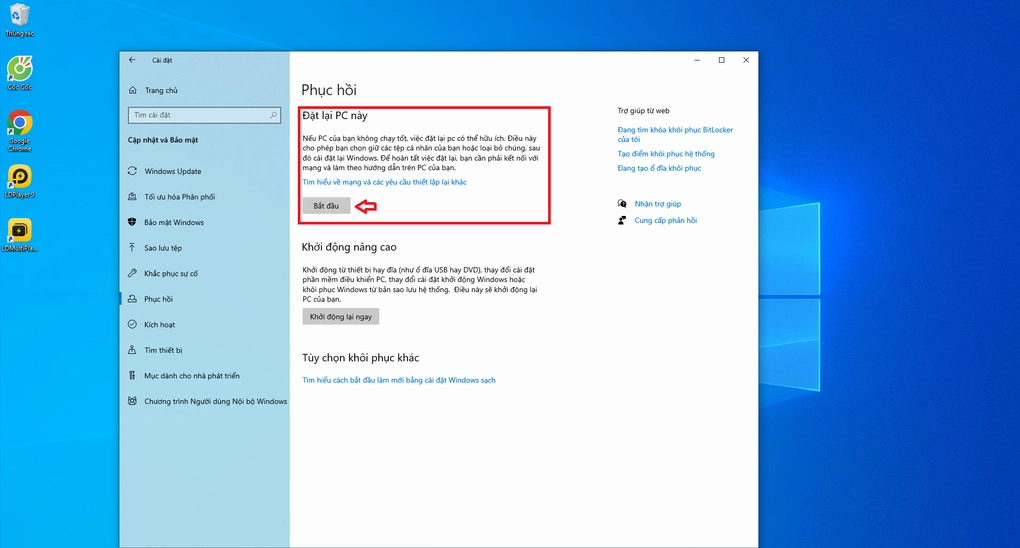Click the search magnifier icon in settings search
The image size is (1020, 548).
(x=274, y=115)
